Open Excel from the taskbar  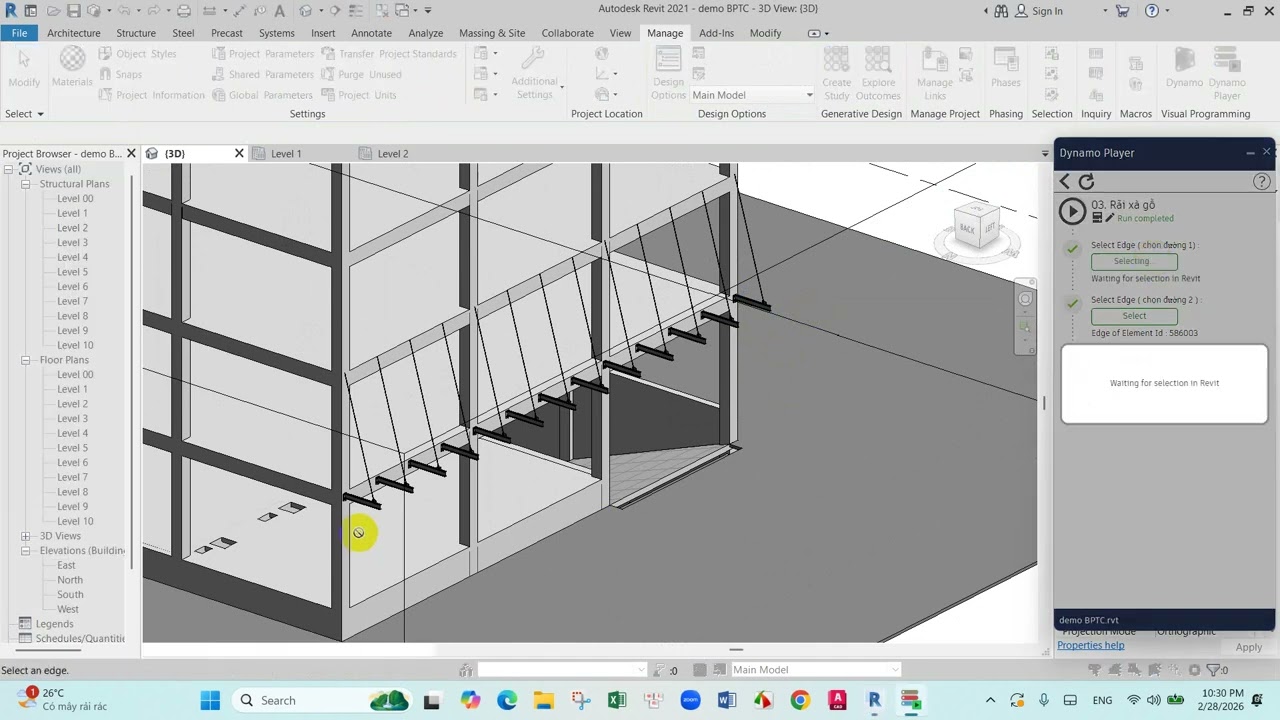click(616, 700)
